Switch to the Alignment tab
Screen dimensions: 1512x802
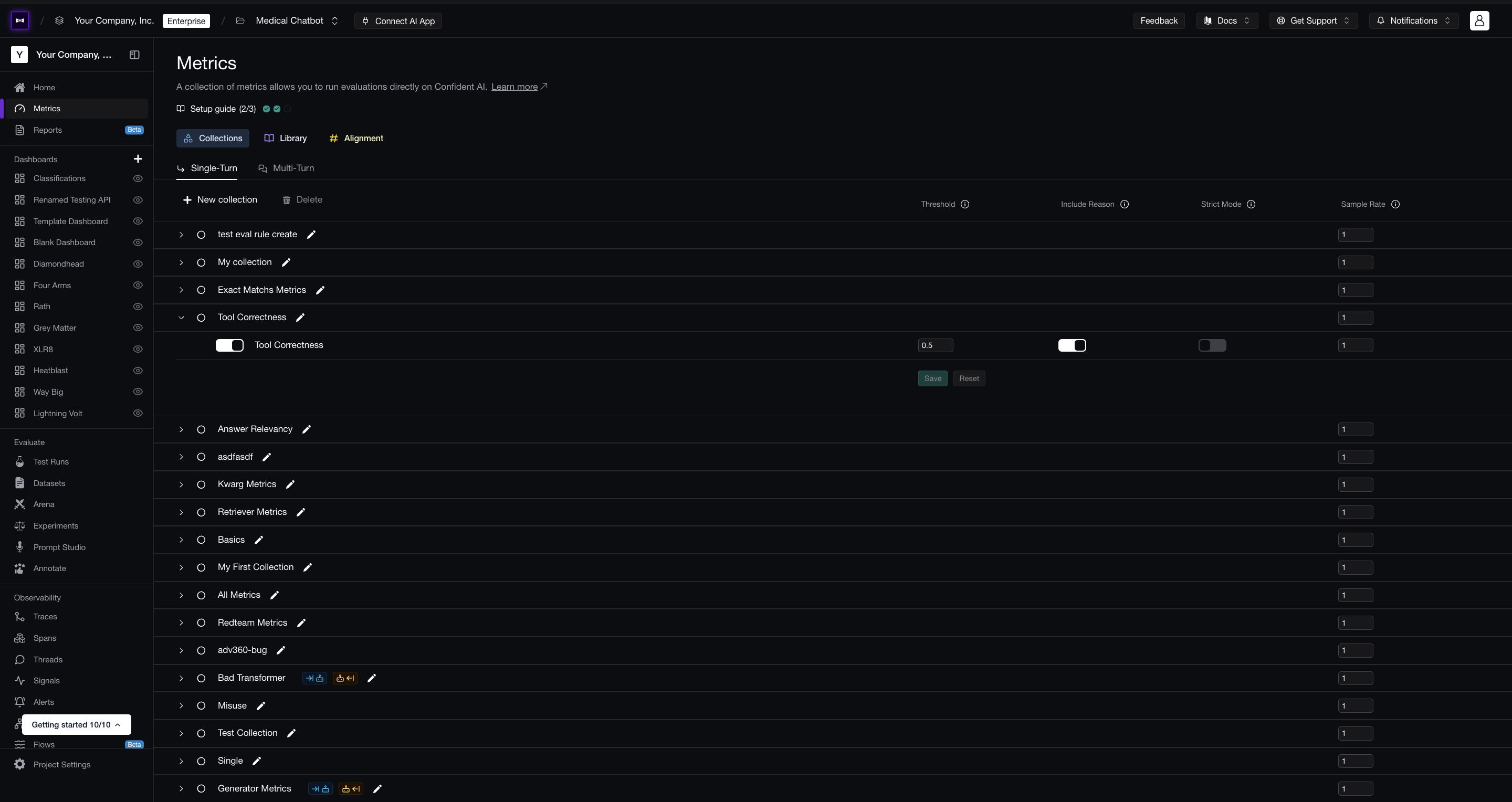[356, 139]
